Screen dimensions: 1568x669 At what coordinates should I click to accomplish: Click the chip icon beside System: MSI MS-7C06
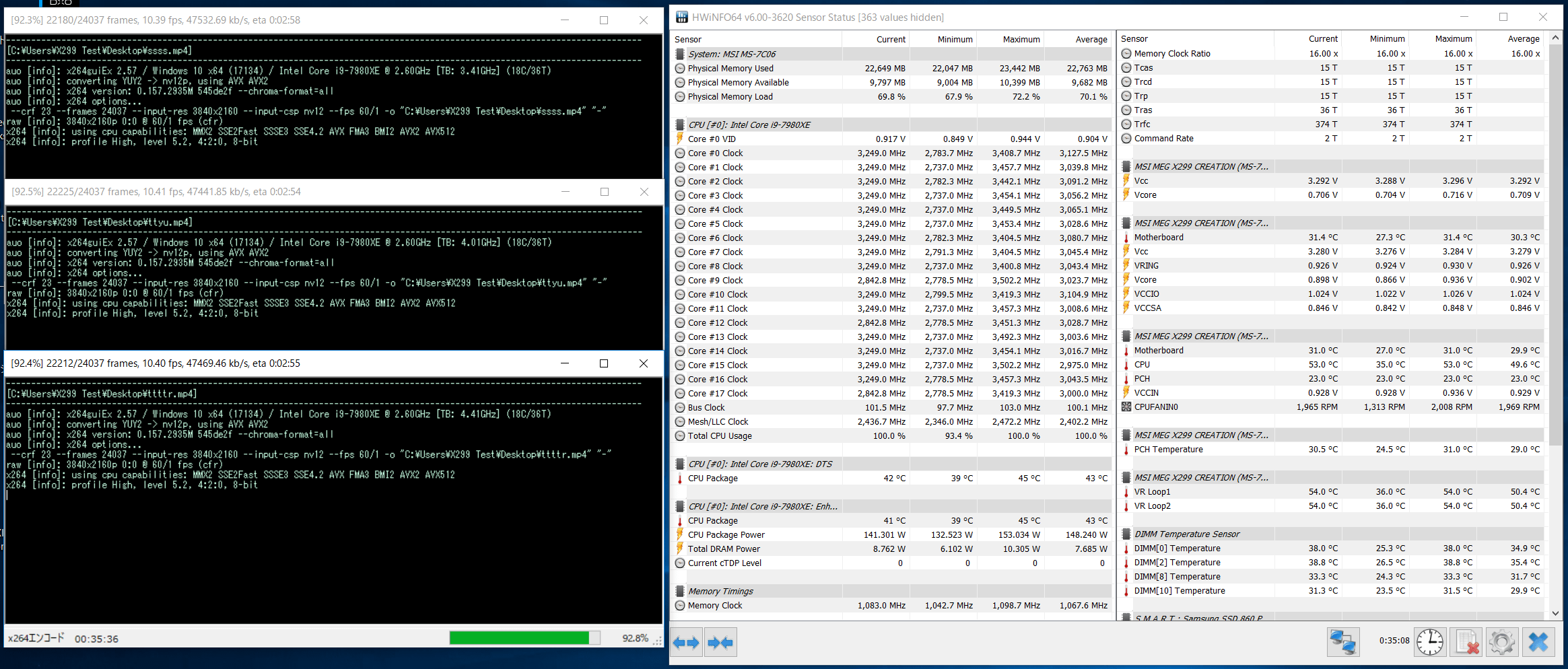coord(680,54)
